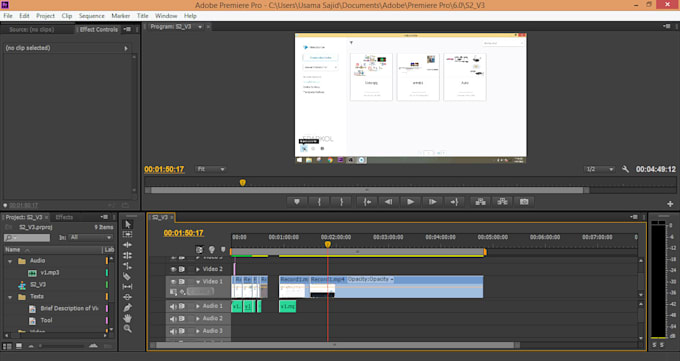This screenshot has width=680, height=361.
Task: Play the program monitor sequence
Action: (410, 202)
